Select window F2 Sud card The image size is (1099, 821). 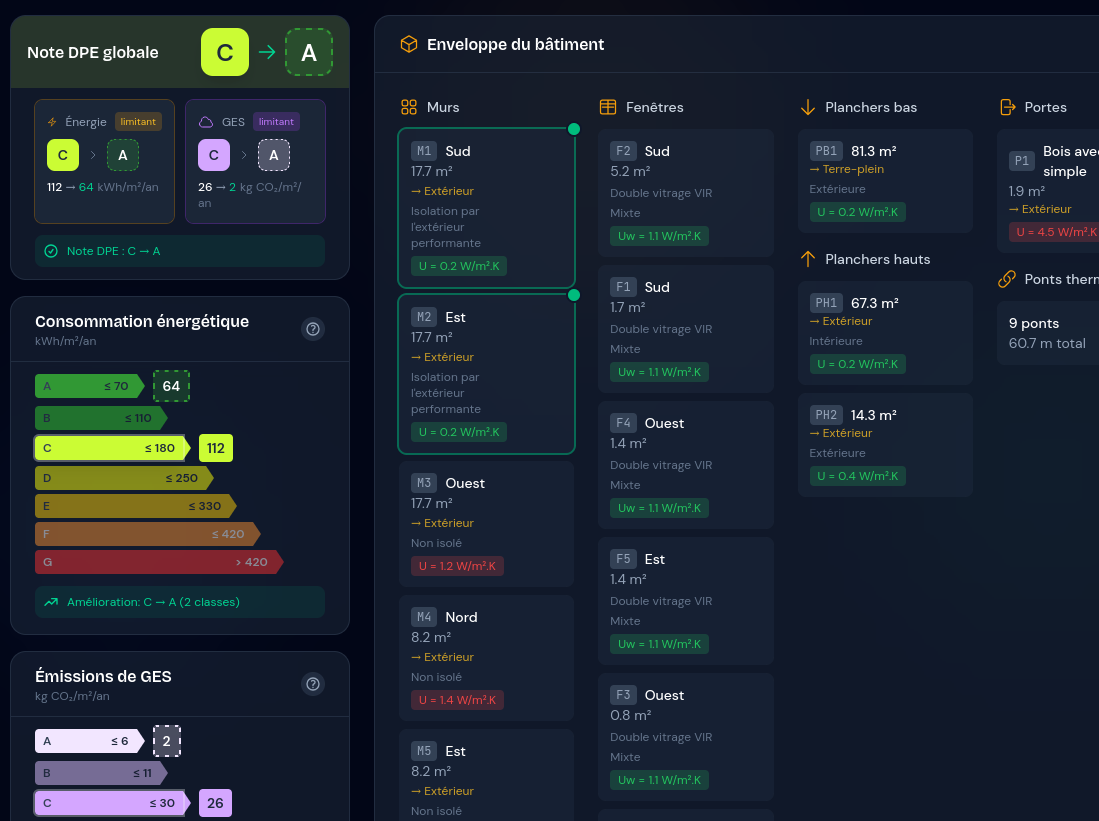click(x=686, y=192)
